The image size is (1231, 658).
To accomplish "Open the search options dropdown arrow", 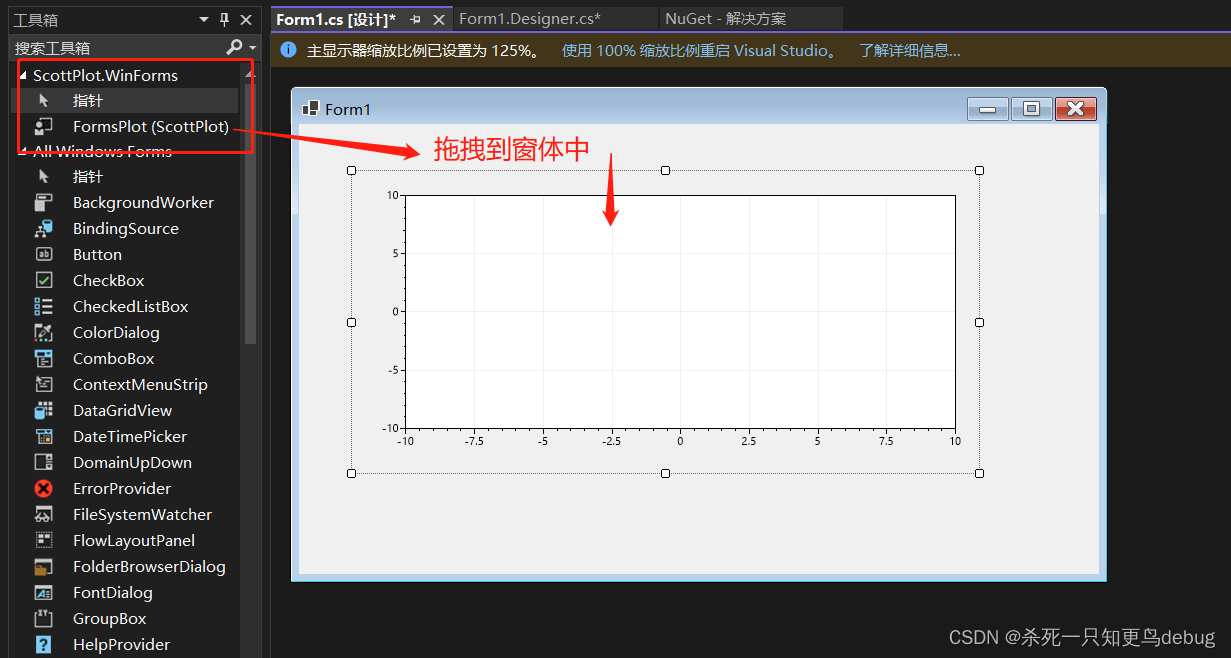I will [x=253, y=48].
